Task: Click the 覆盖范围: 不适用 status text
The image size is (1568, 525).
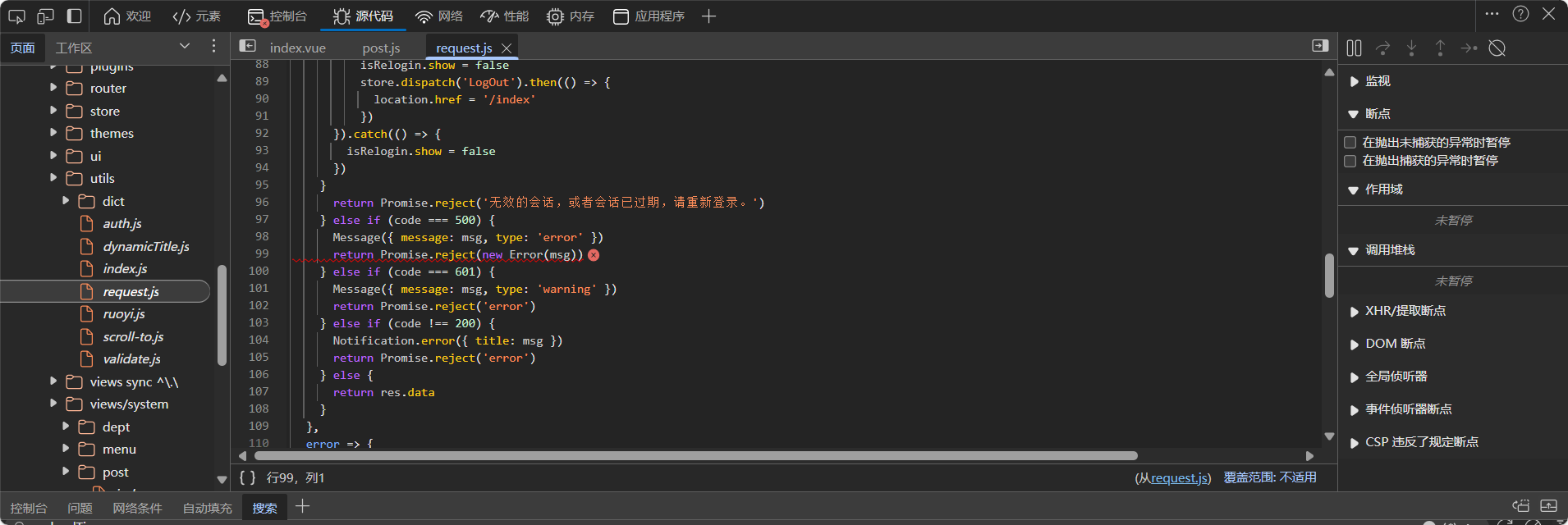Action: pyautogui.click(x=1270, y=477)
